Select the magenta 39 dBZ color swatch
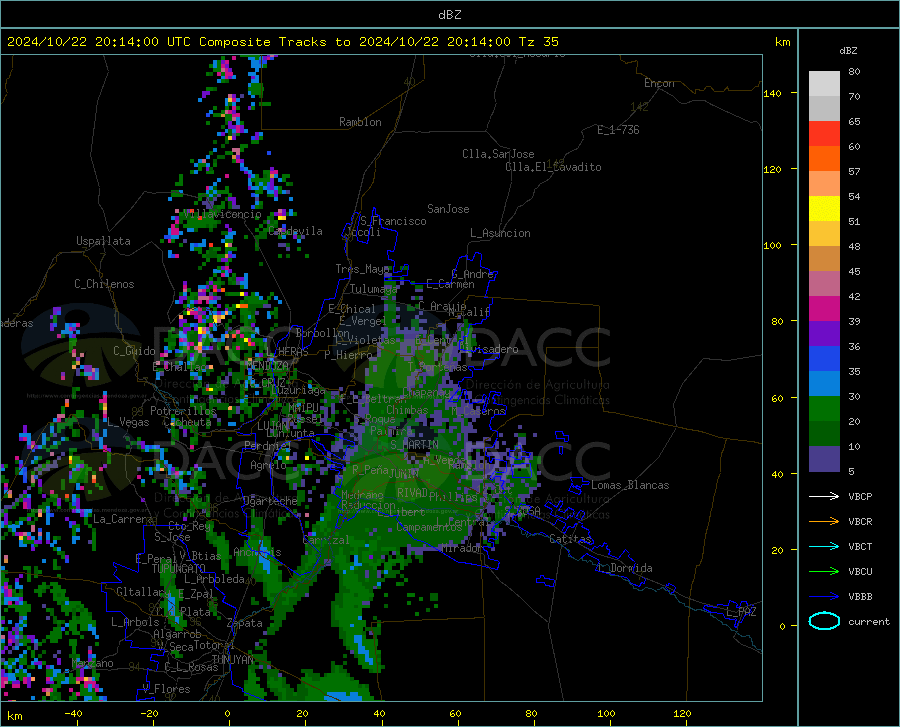 824,309
